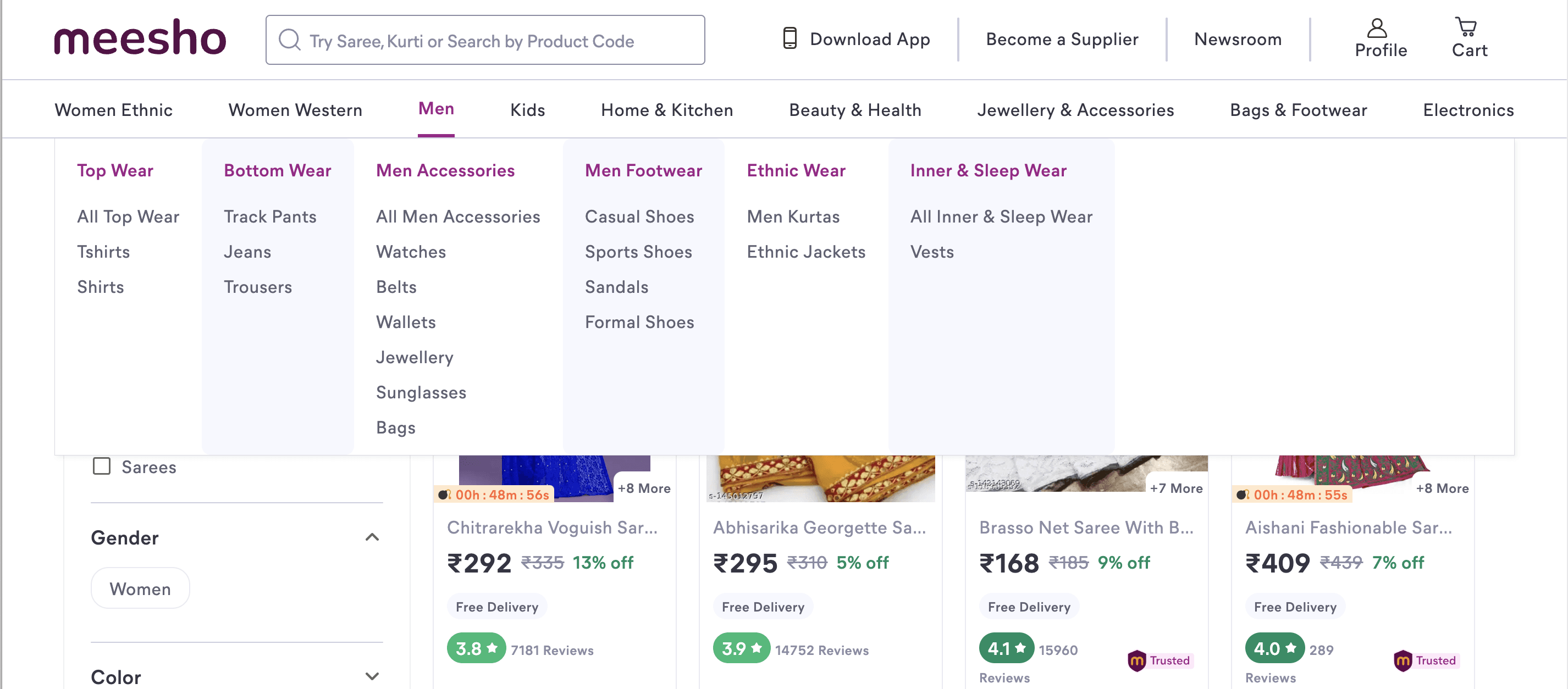This screenshot has width=1568, height=689.
Task: Select the Women gender filter chip
Action: [140, 588]
